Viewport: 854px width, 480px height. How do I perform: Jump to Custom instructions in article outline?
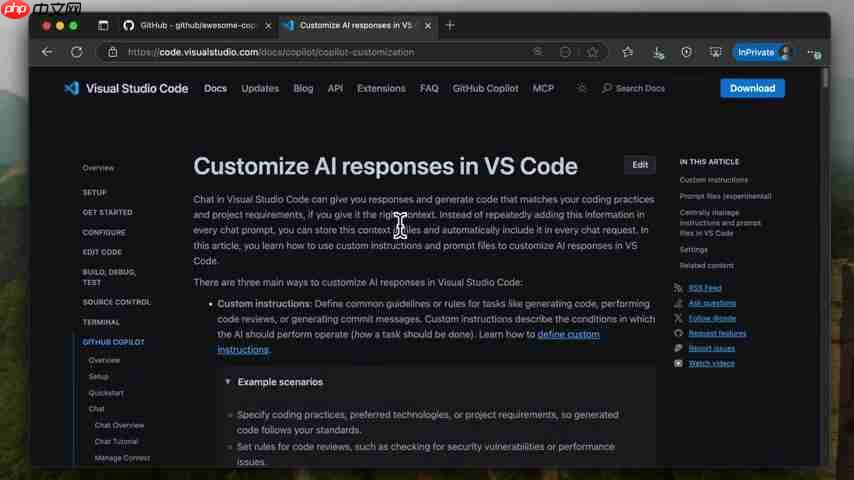pyautogui.click(x=713, y=180)
